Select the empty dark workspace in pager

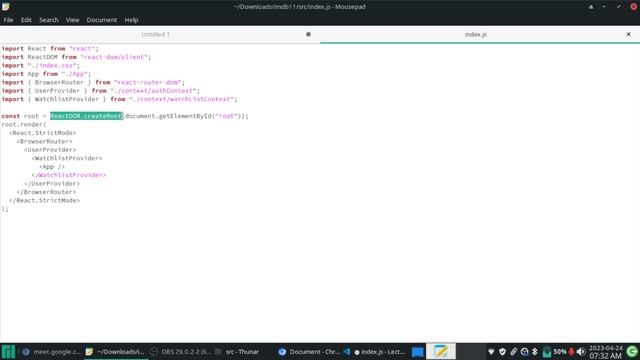pos(471,351)
